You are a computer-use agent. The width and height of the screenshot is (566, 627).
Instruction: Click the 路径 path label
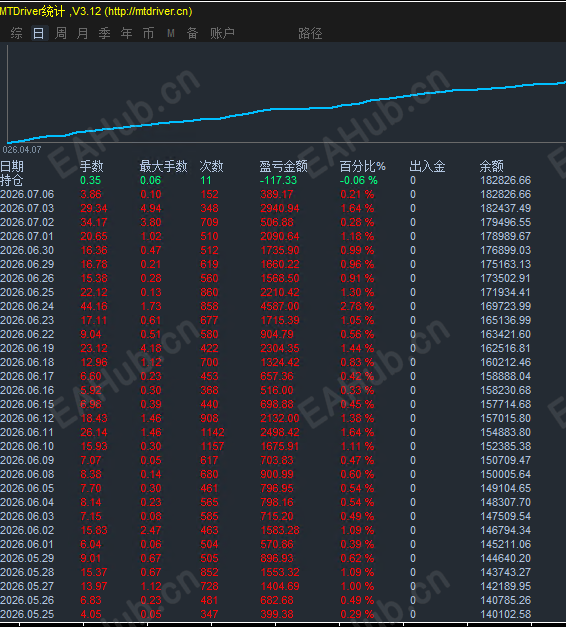pyautogui.click(x=310, y=33)
